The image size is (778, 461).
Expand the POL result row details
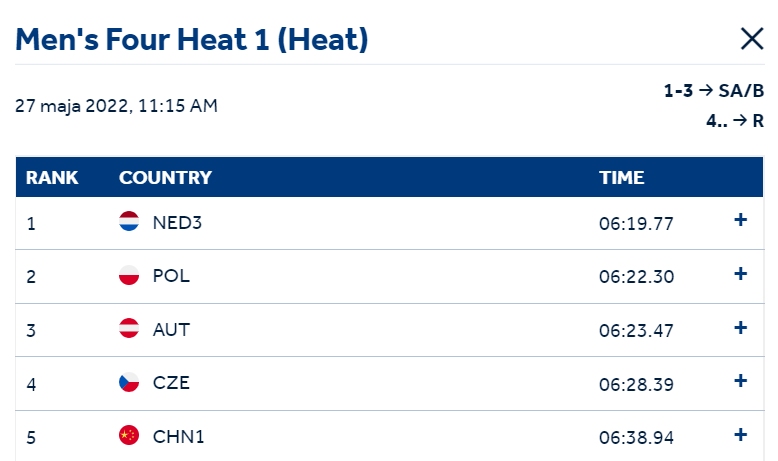click(x=740, y=273)
